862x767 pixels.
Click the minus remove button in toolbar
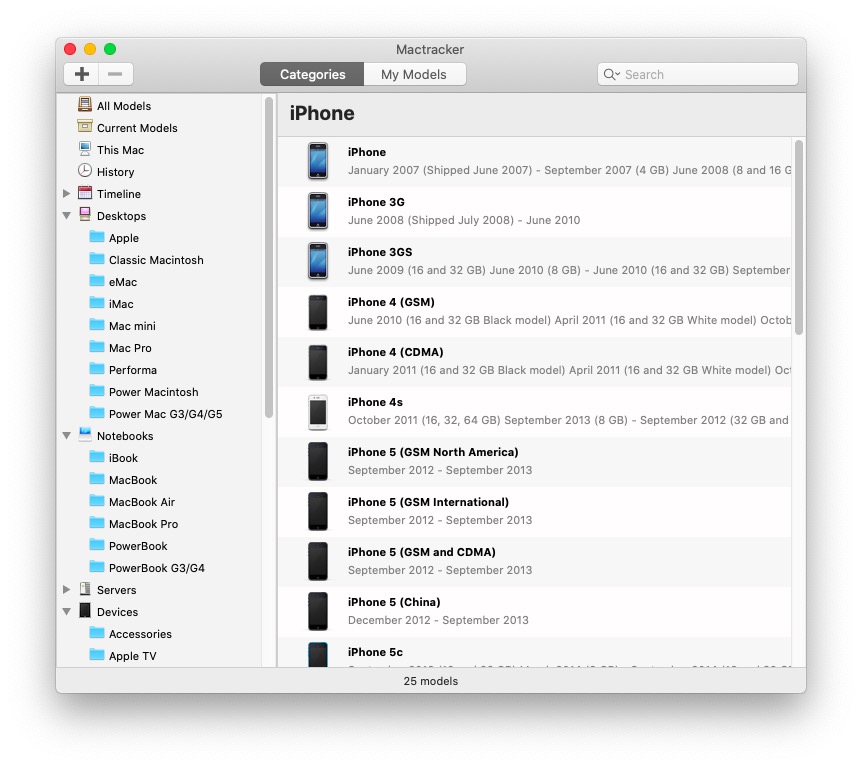click(115, 74)
